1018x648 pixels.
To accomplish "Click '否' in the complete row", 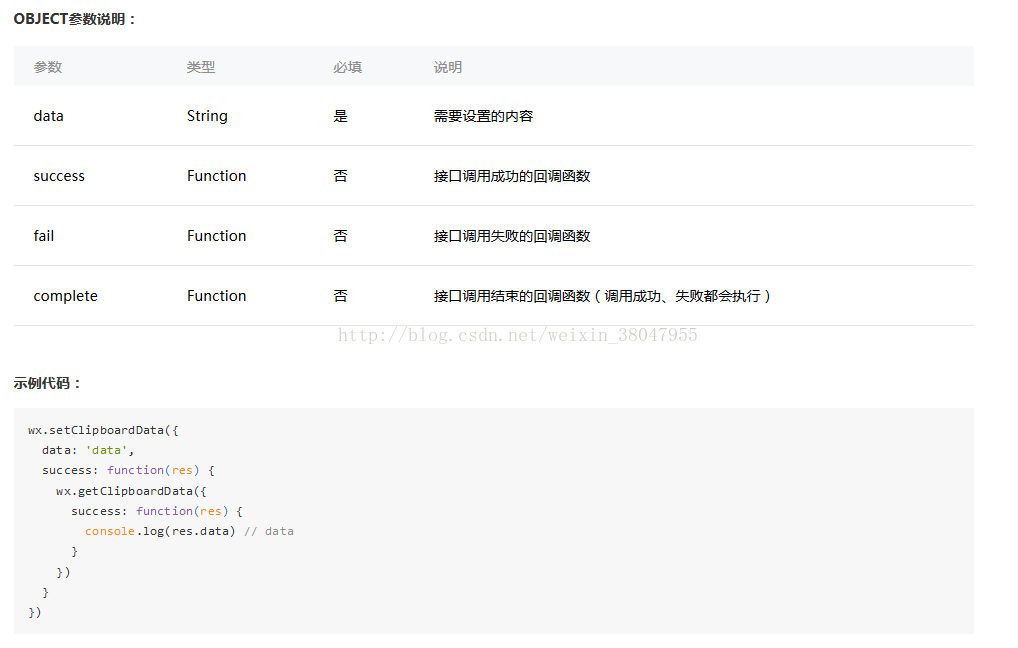I will [x=340, y=296].
